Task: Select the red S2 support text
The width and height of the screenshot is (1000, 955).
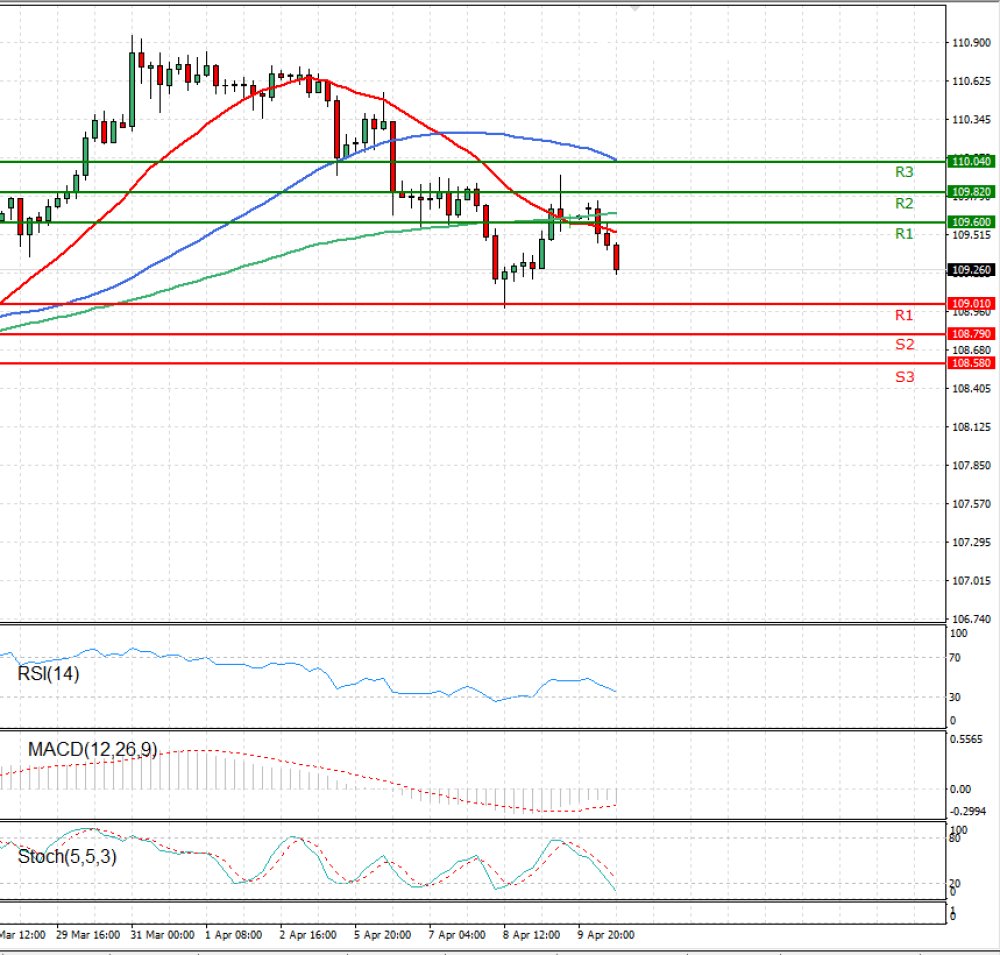Action: click(x=904, y=344)
